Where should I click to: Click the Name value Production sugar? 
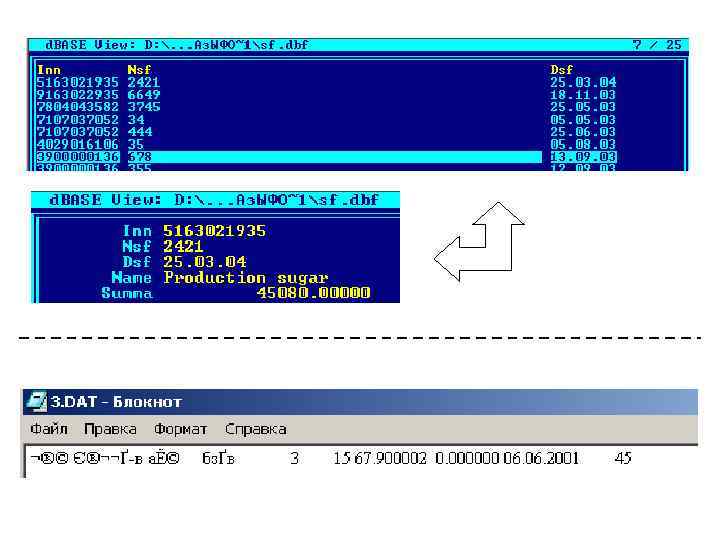pyautogui.click(x=246, y=278)
